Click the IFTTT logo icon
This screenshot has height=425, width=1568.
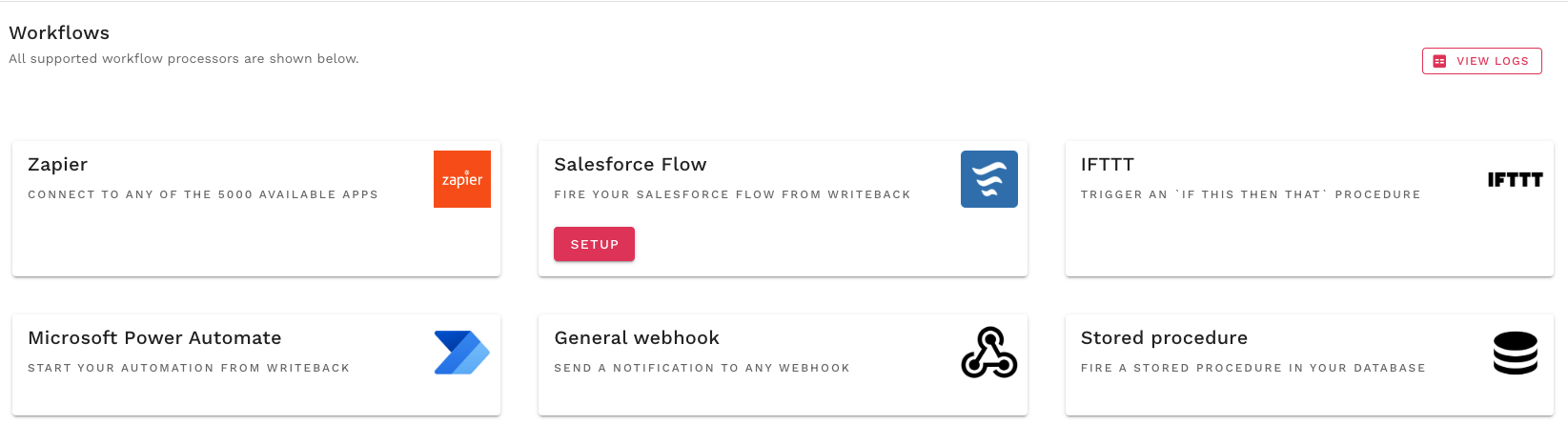coord(1515,179)
